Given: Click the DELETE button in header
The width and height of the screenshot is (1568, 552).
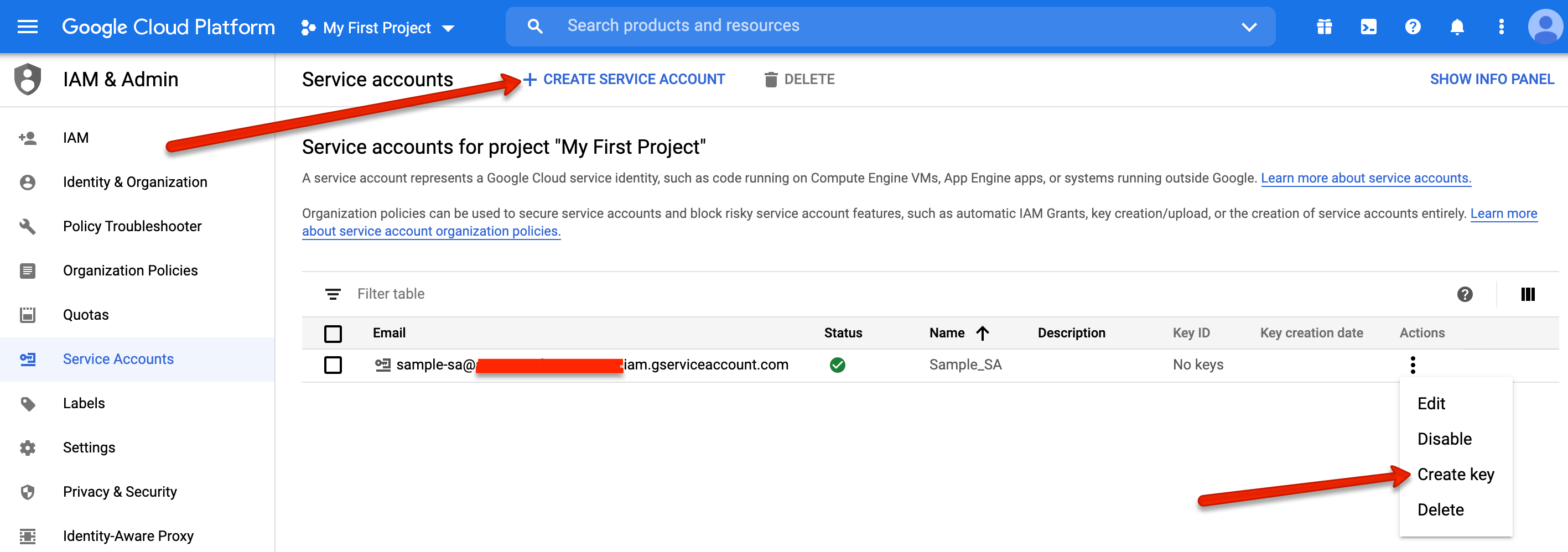Looking at the screenshot, I should click(799, 80).
